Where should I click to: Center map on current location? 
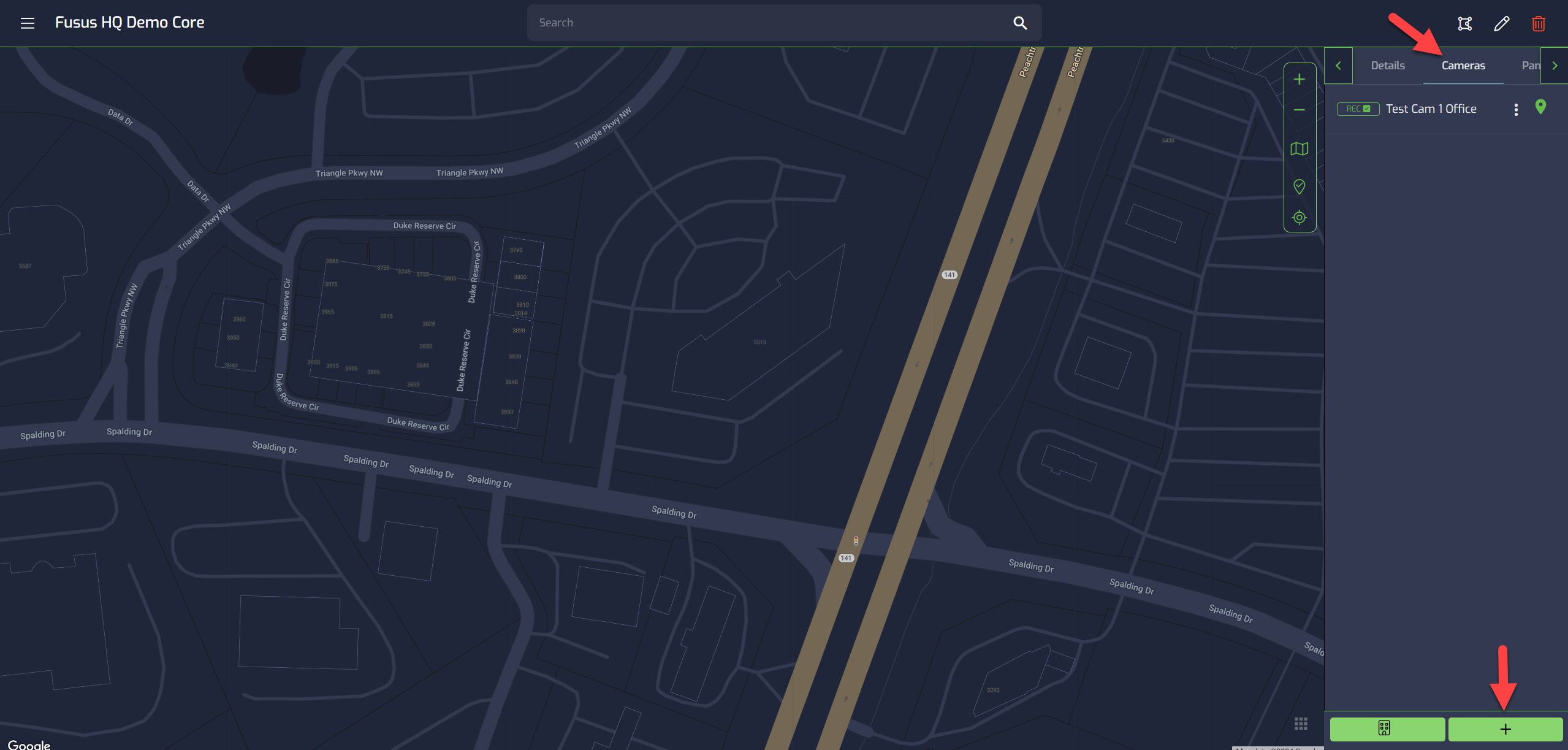point(1299,218)
